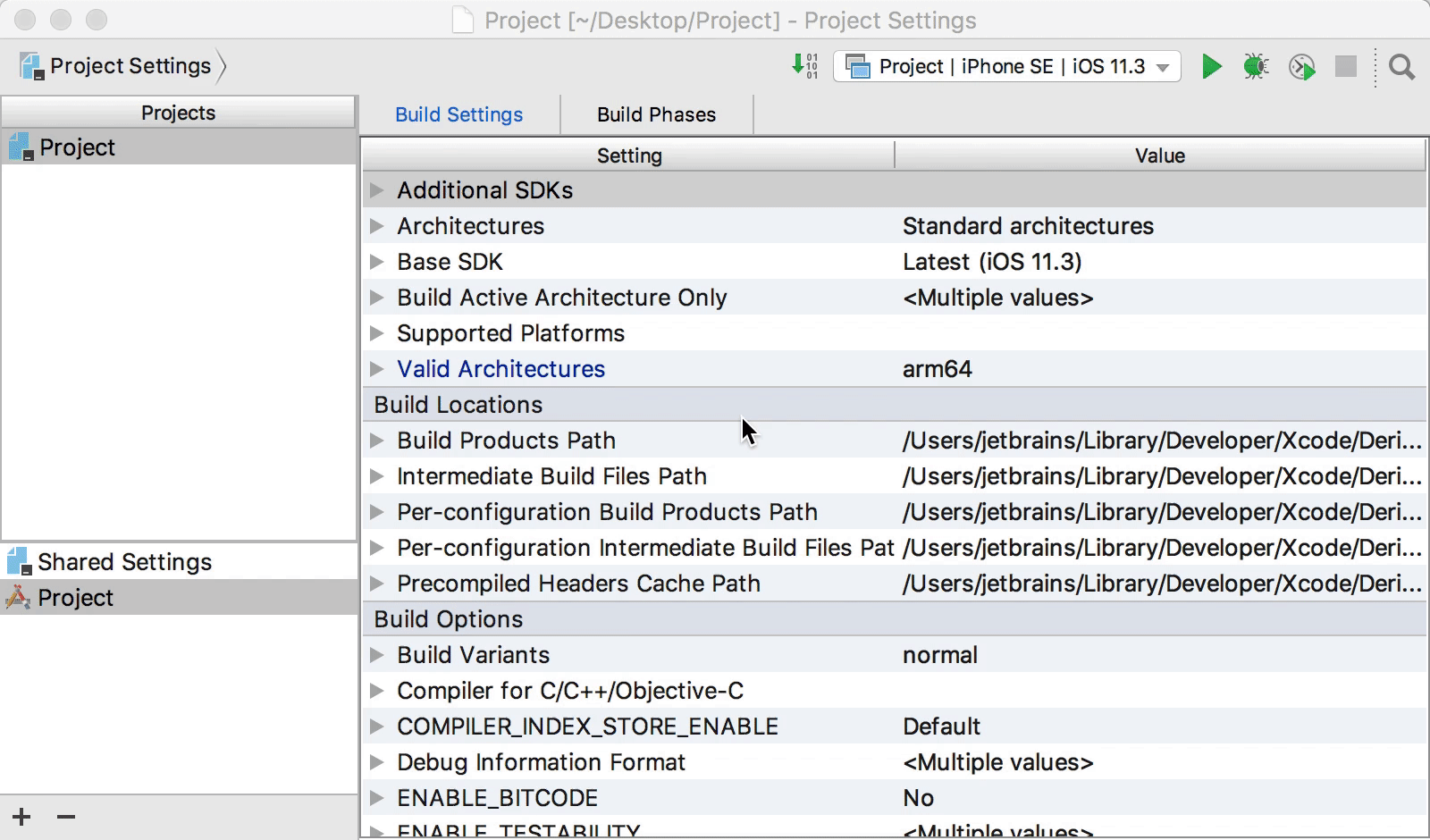Switch to the Build Phases tab
The image size is (1430, 840).
coord(656,114)
